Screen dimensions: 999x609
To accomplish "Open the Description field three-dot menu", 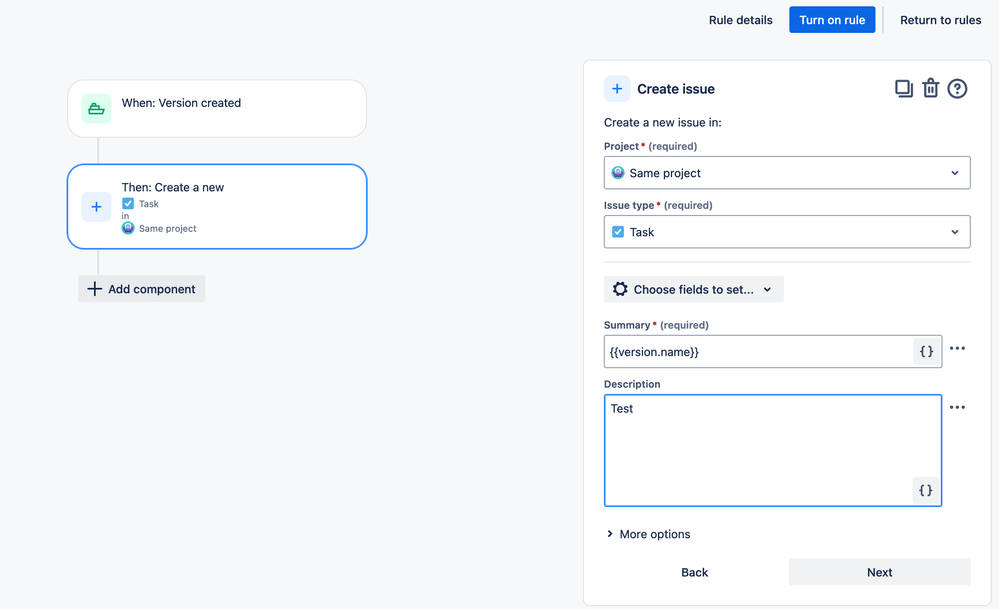I will 957,408.
